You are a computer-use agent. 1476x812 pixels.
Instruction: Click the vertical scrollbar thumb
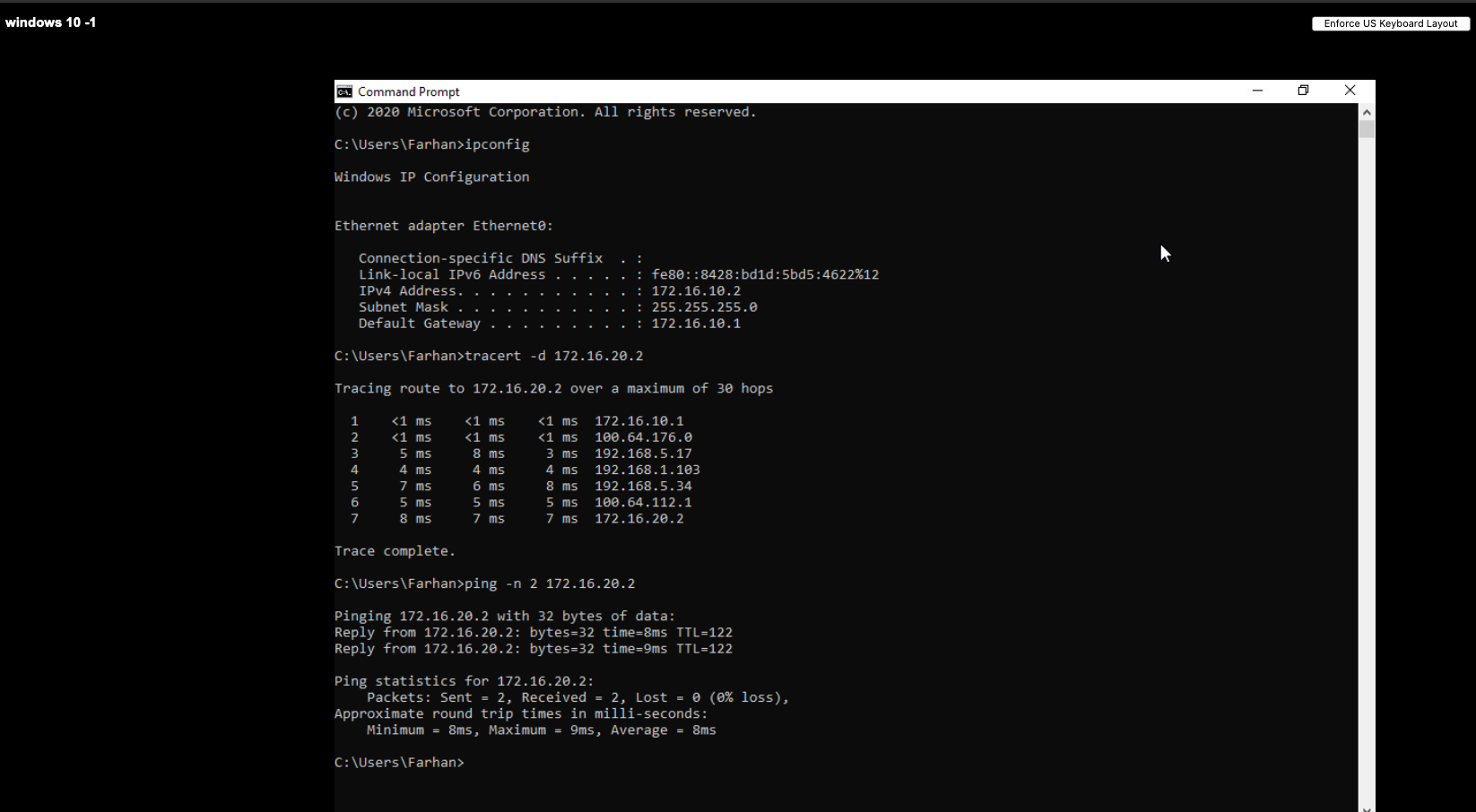pos(1367,129)
